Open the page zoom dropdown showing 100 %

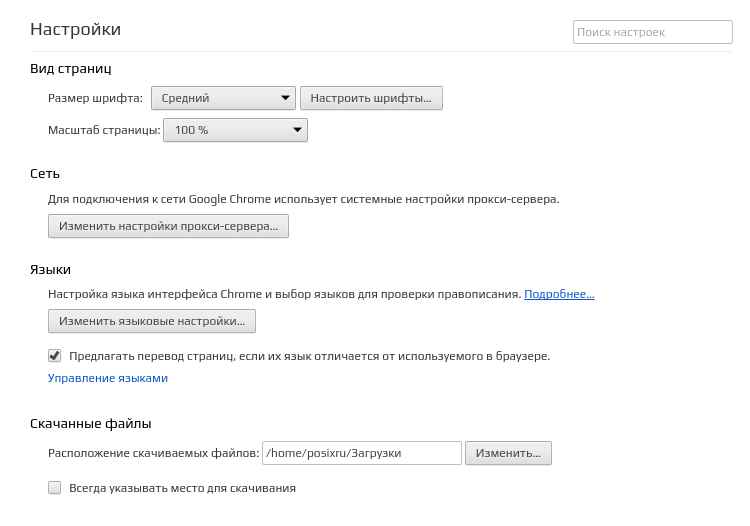(235, 130)
